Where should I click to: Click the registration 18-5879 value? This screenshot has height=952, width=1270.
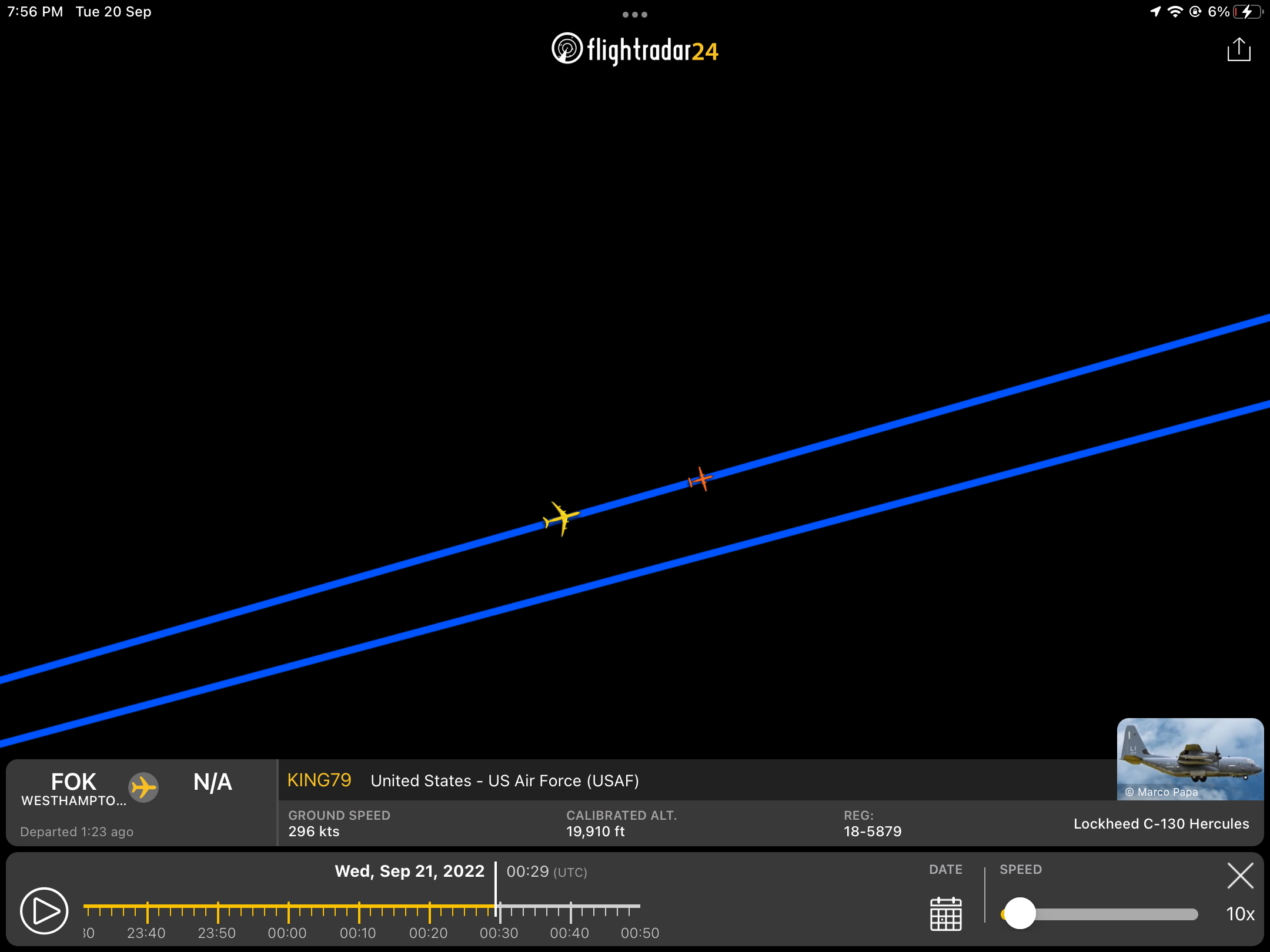click(873, 831)
